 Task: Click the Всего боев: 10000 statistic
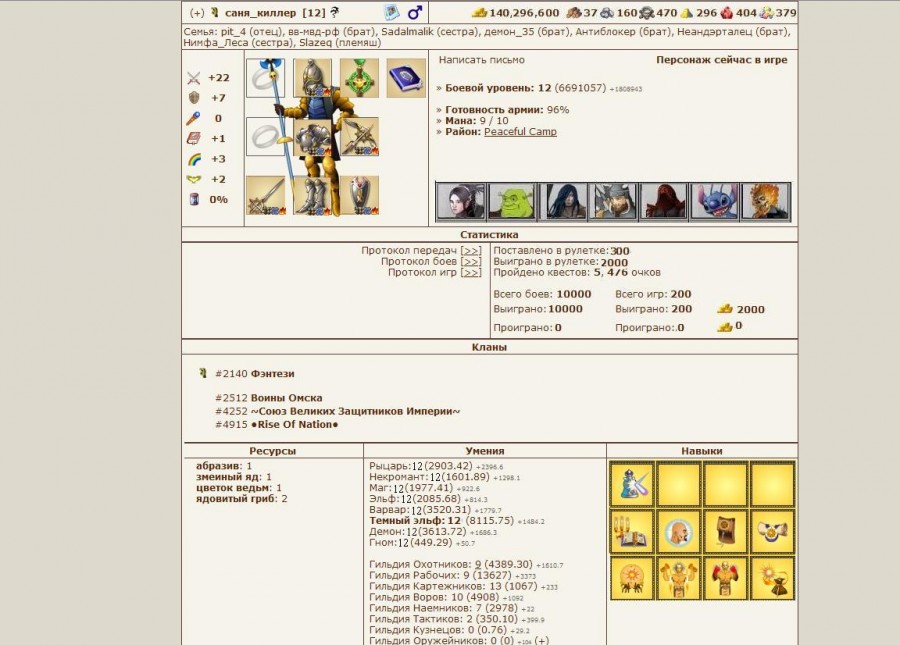click(542, 294)
